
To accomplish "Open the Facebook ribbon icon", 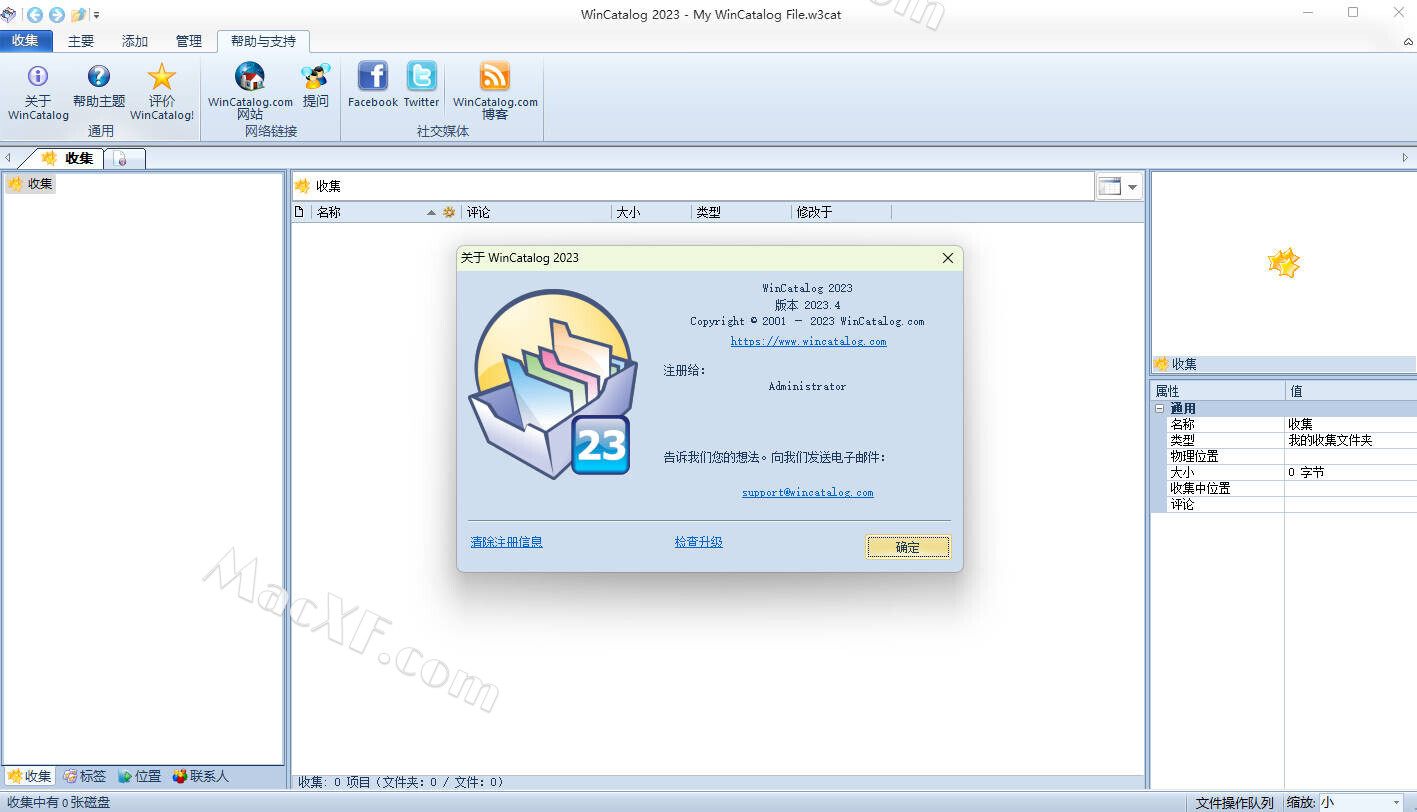I will 372,77.
